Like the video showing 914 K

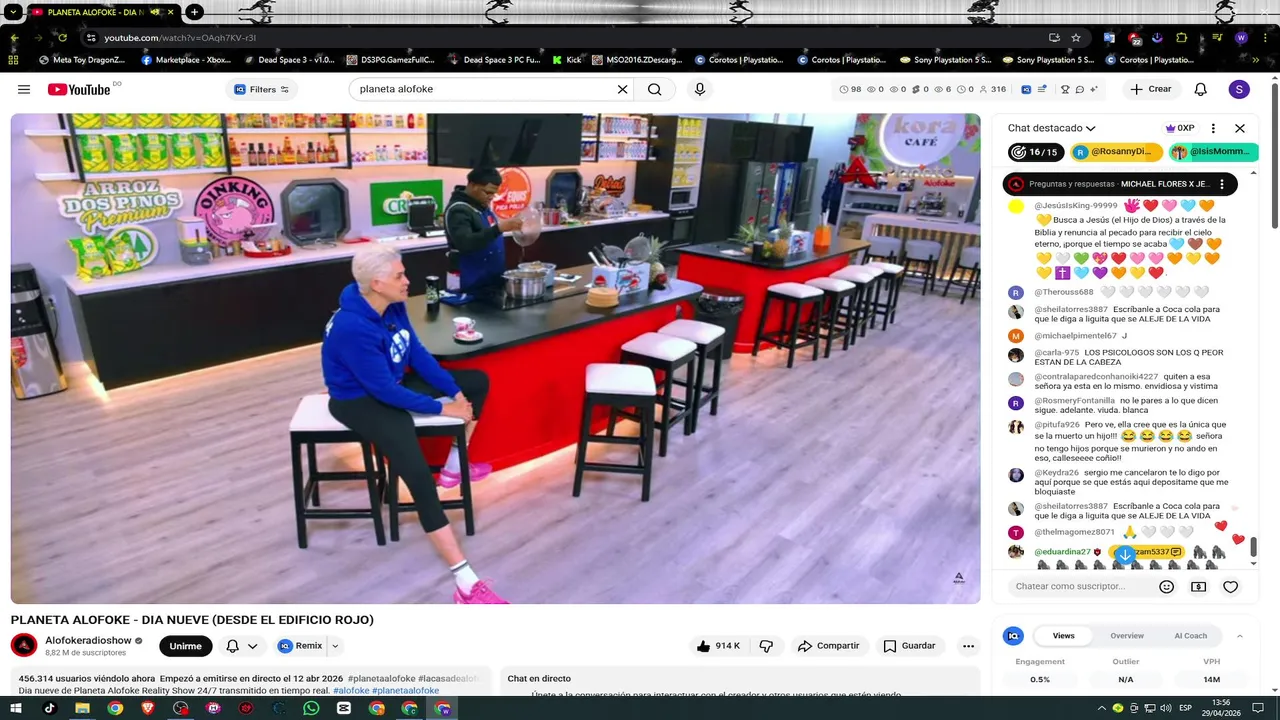[718, 646]
